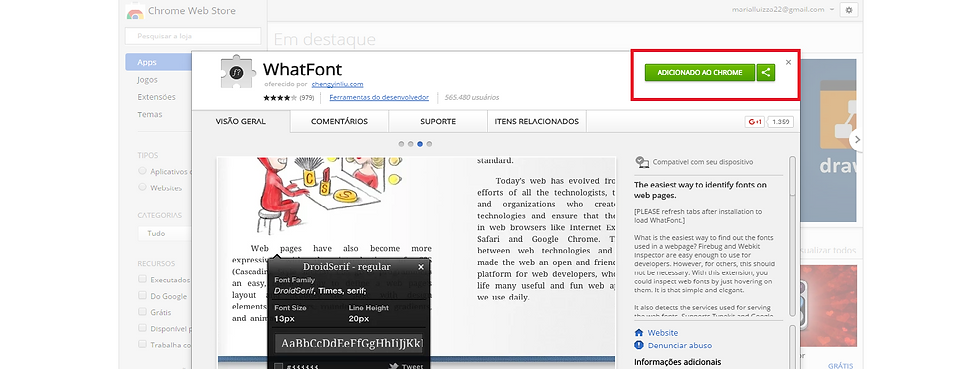This screenshot has width=980, height=369.
Task: Click the Denunciar abuso link
Action: 679,345
